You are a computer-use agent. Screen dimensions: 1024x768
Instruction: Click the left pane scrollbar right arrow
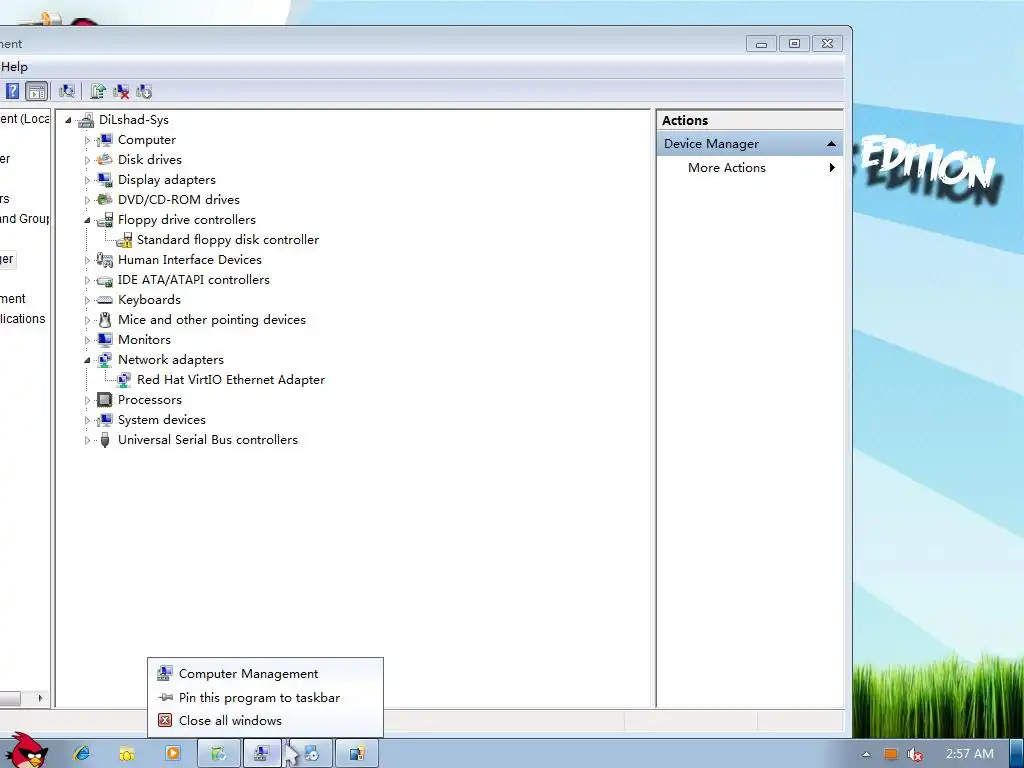point(40,698)
